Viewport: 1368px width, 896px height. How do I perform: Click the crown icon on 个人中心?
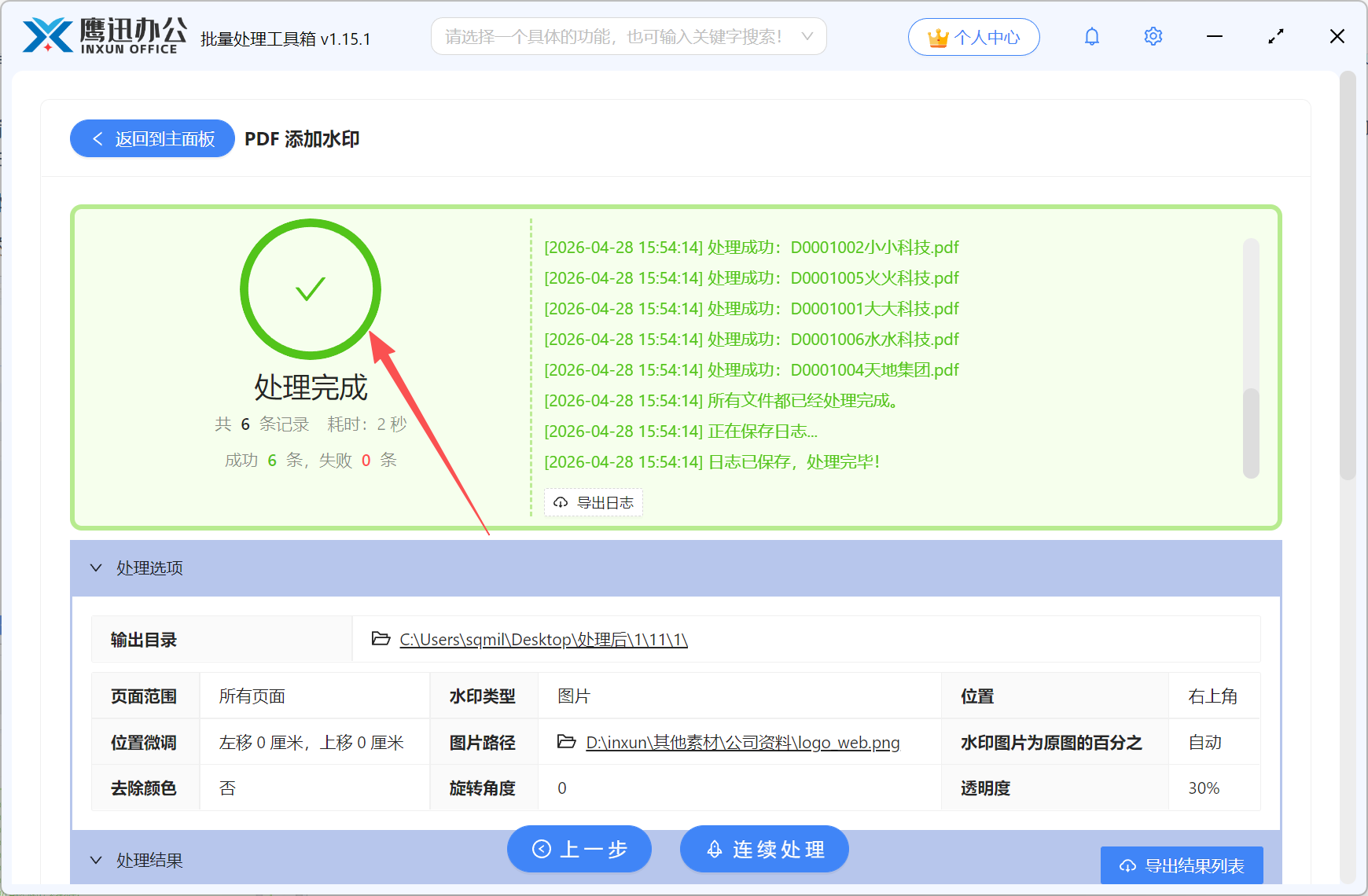click(937, 35)
